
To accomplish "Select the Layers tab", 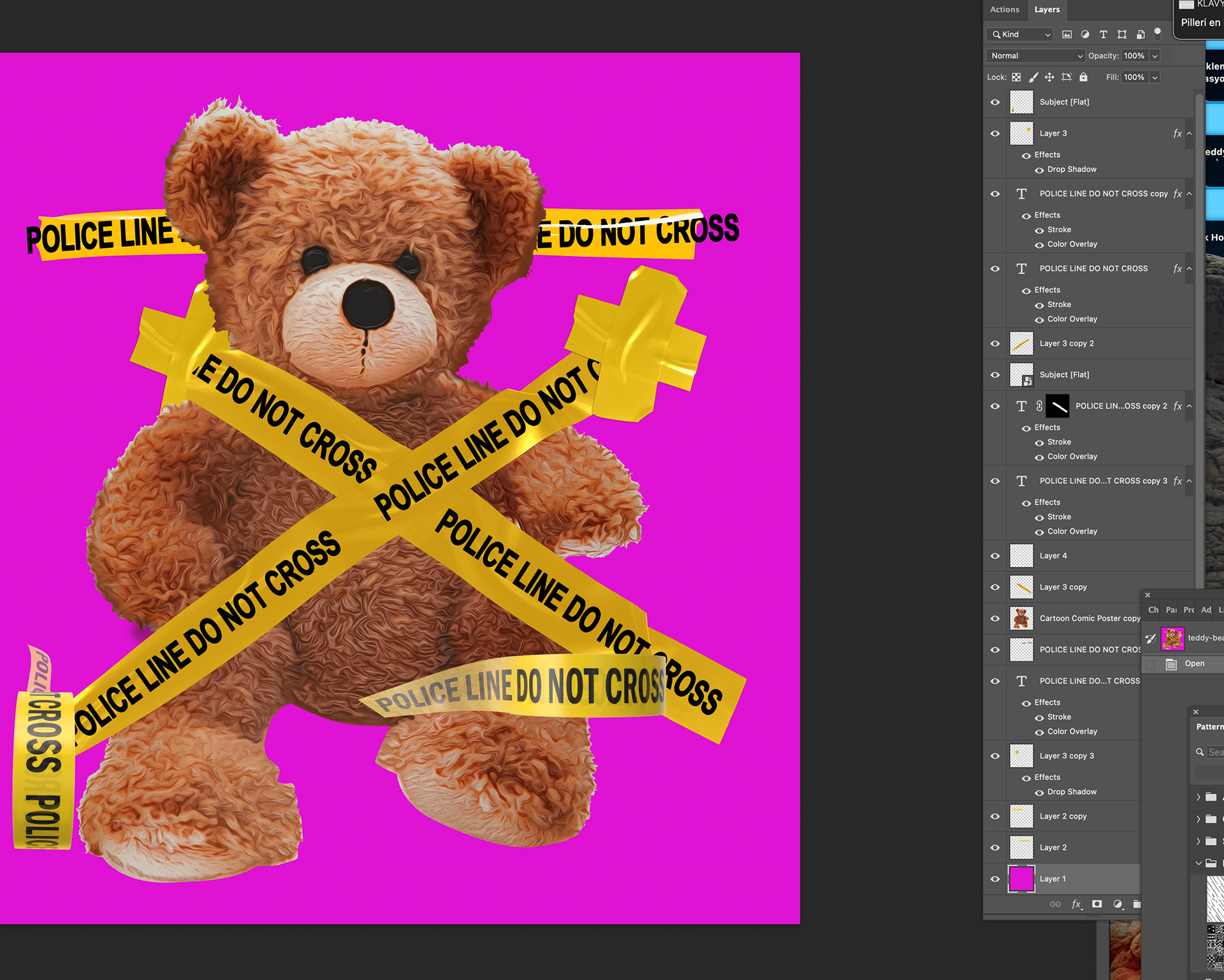I will pyautogui.click(x=1047, y=10).
